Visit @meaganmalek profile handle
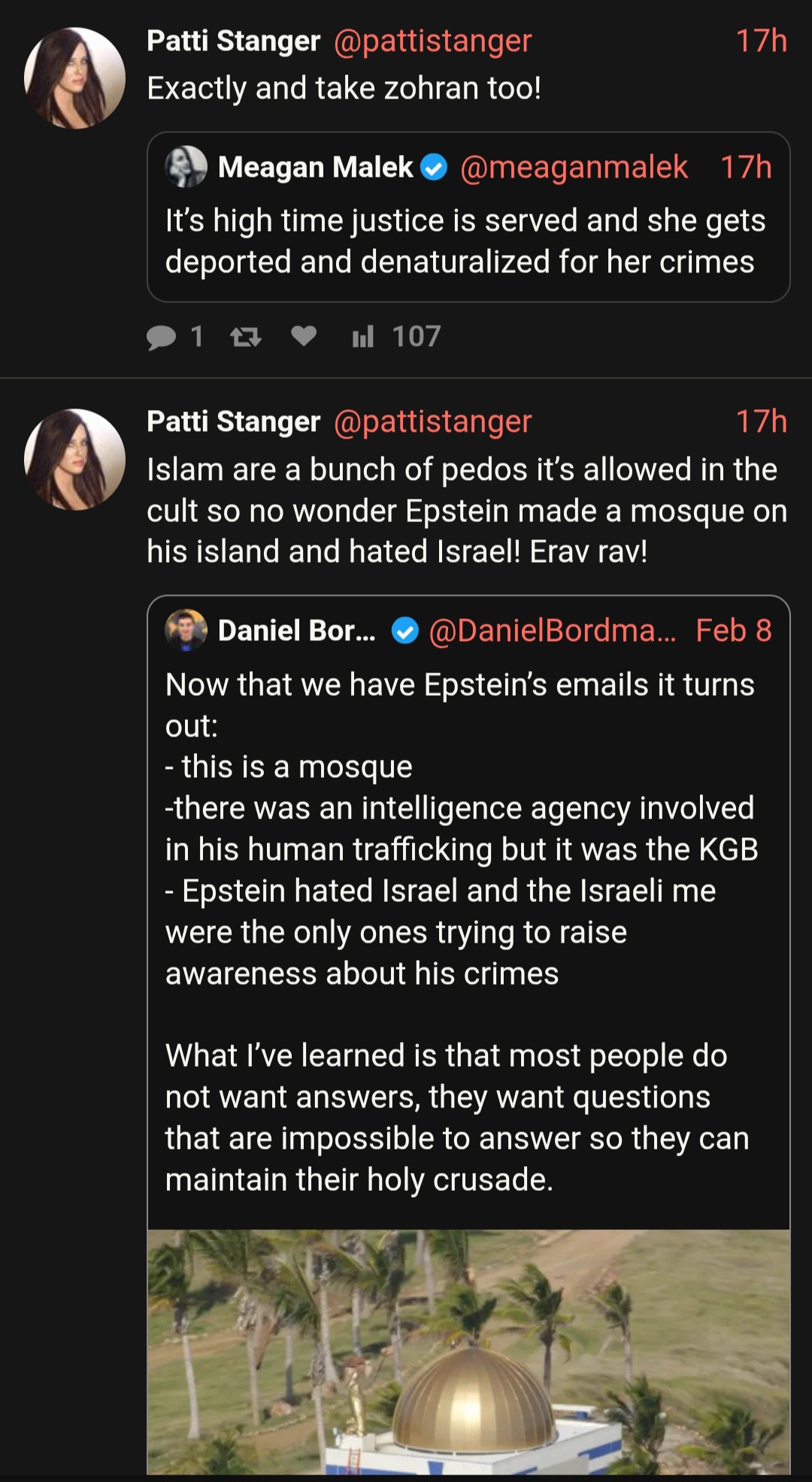812x1482 pixels. (x=574, y=167)
